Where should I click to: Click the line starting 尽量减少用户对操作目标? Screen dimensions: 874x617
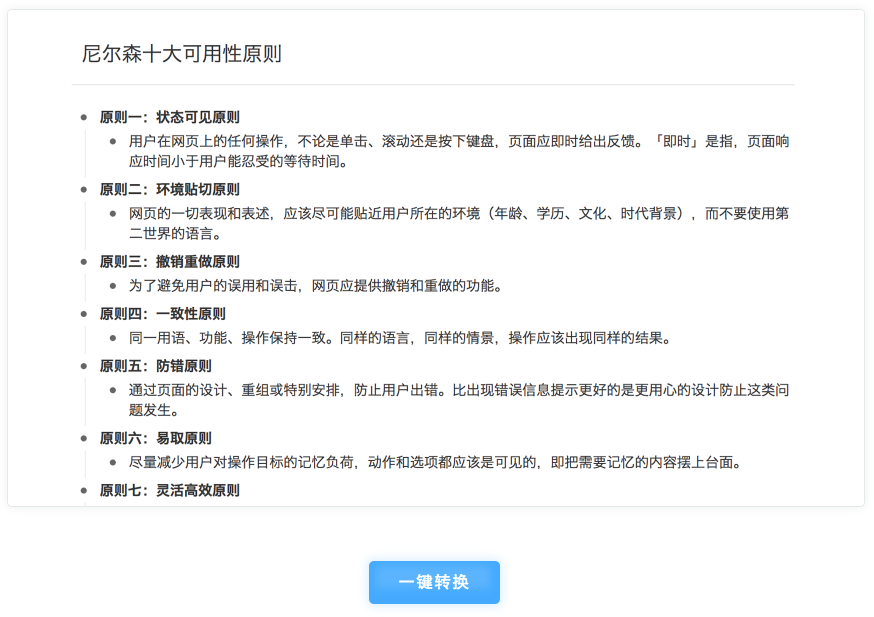click(434, 462)
